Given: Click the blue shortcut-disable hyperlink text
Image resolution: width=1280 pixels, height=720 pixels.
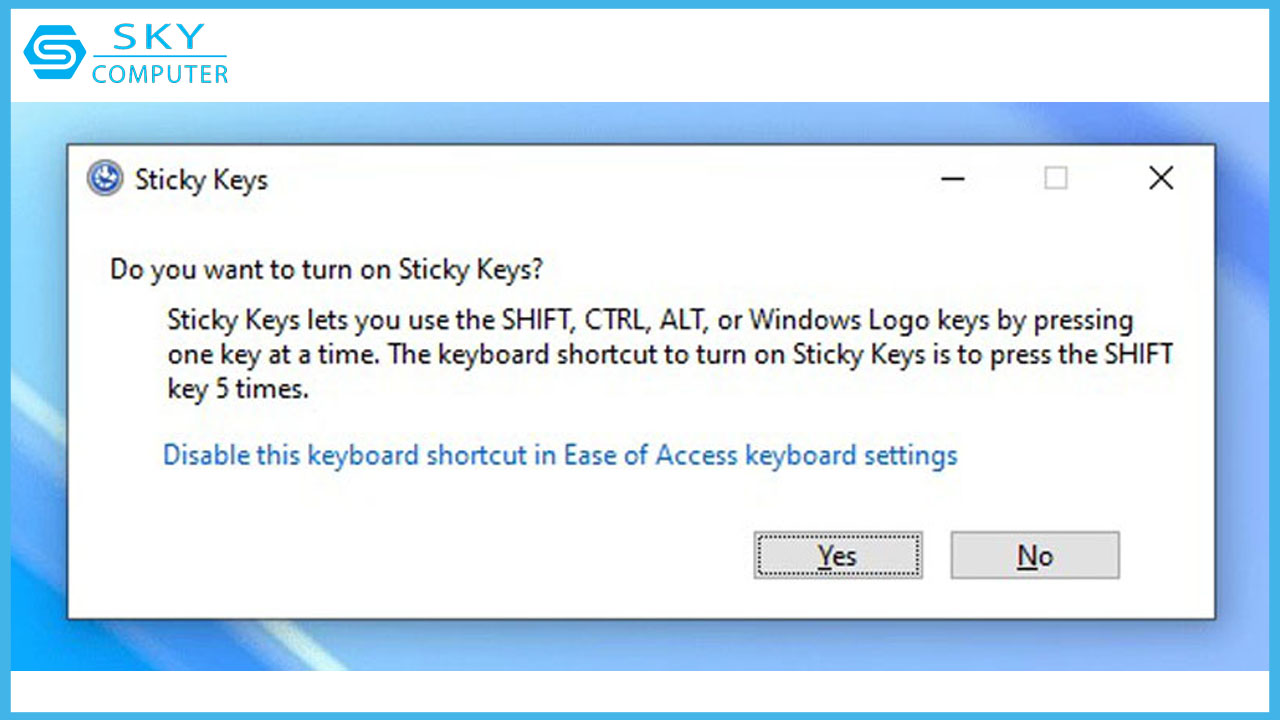Looking at the screenshot, I should [x=560, y=455].
